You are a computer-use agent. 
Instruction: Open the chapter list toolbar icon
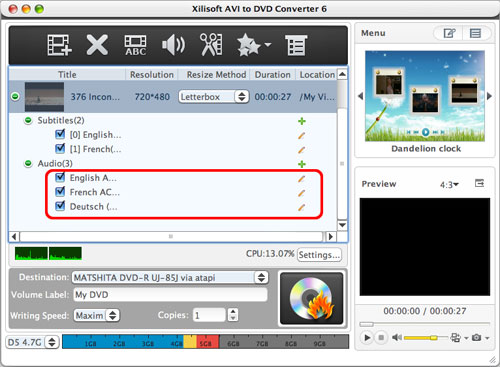tap(296, 45)
